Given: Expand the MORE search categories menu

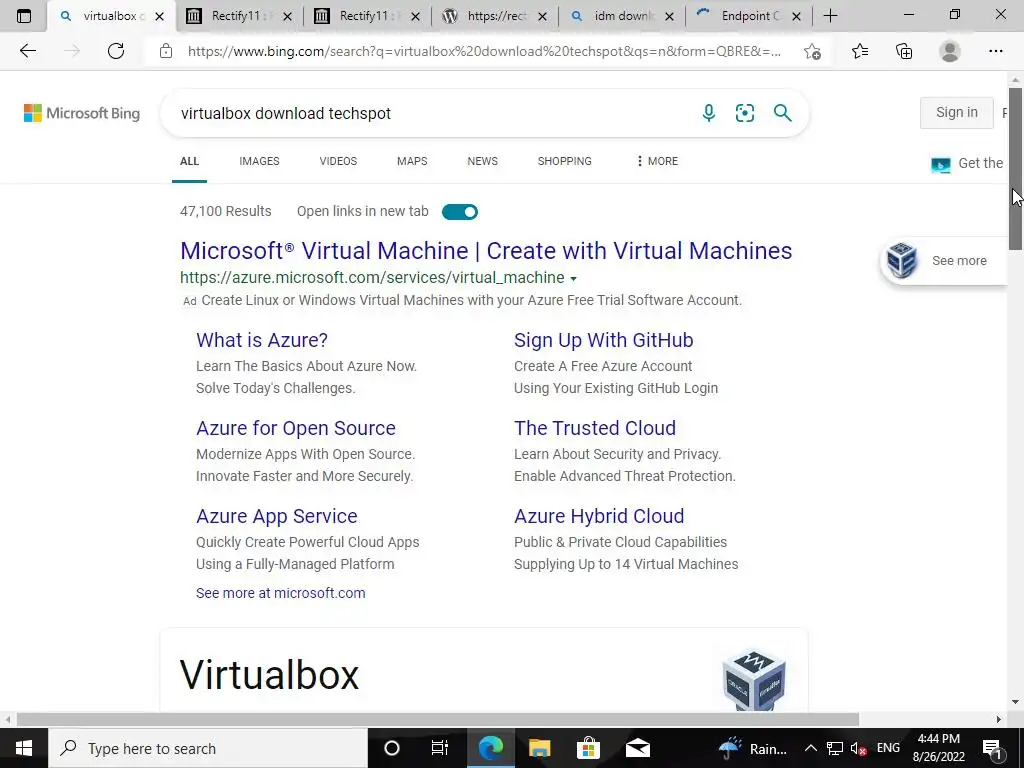Looking at the screenshot, I should 657,161.
